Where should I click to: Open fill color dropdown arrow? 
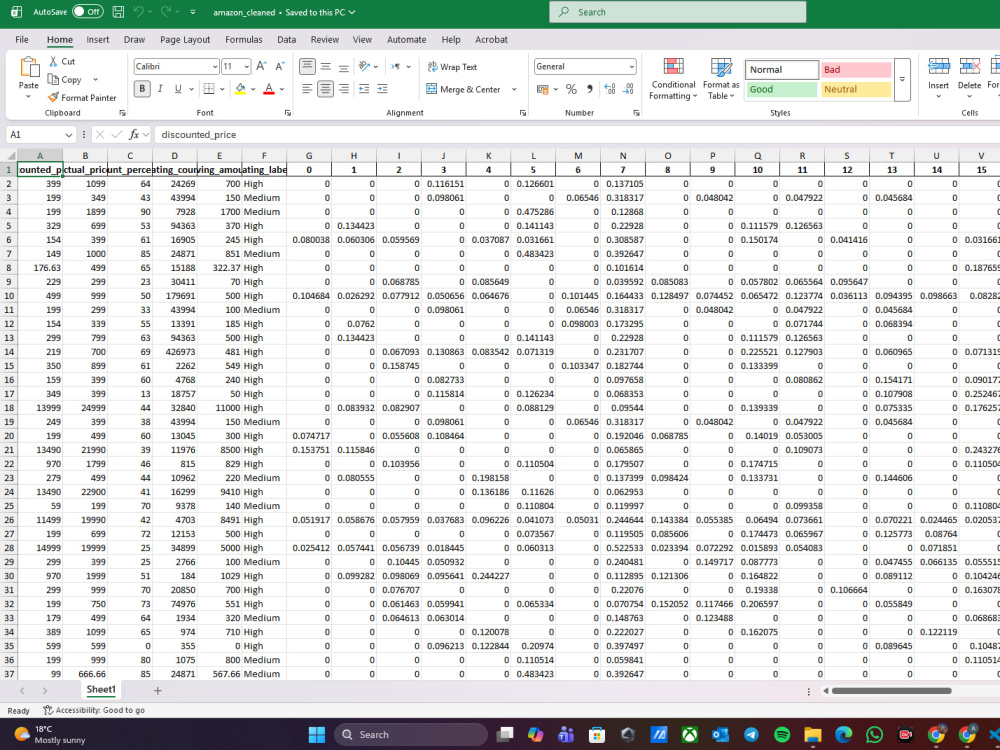pos(253,89)
